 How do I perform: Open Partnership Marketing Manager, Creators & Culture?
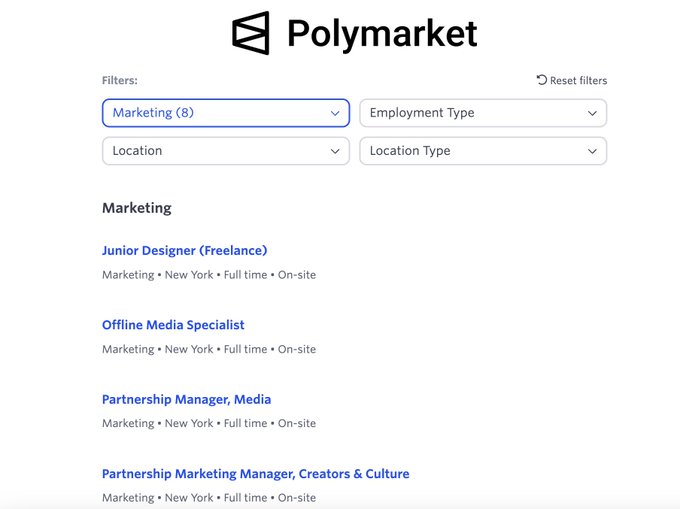coord(255,473)
